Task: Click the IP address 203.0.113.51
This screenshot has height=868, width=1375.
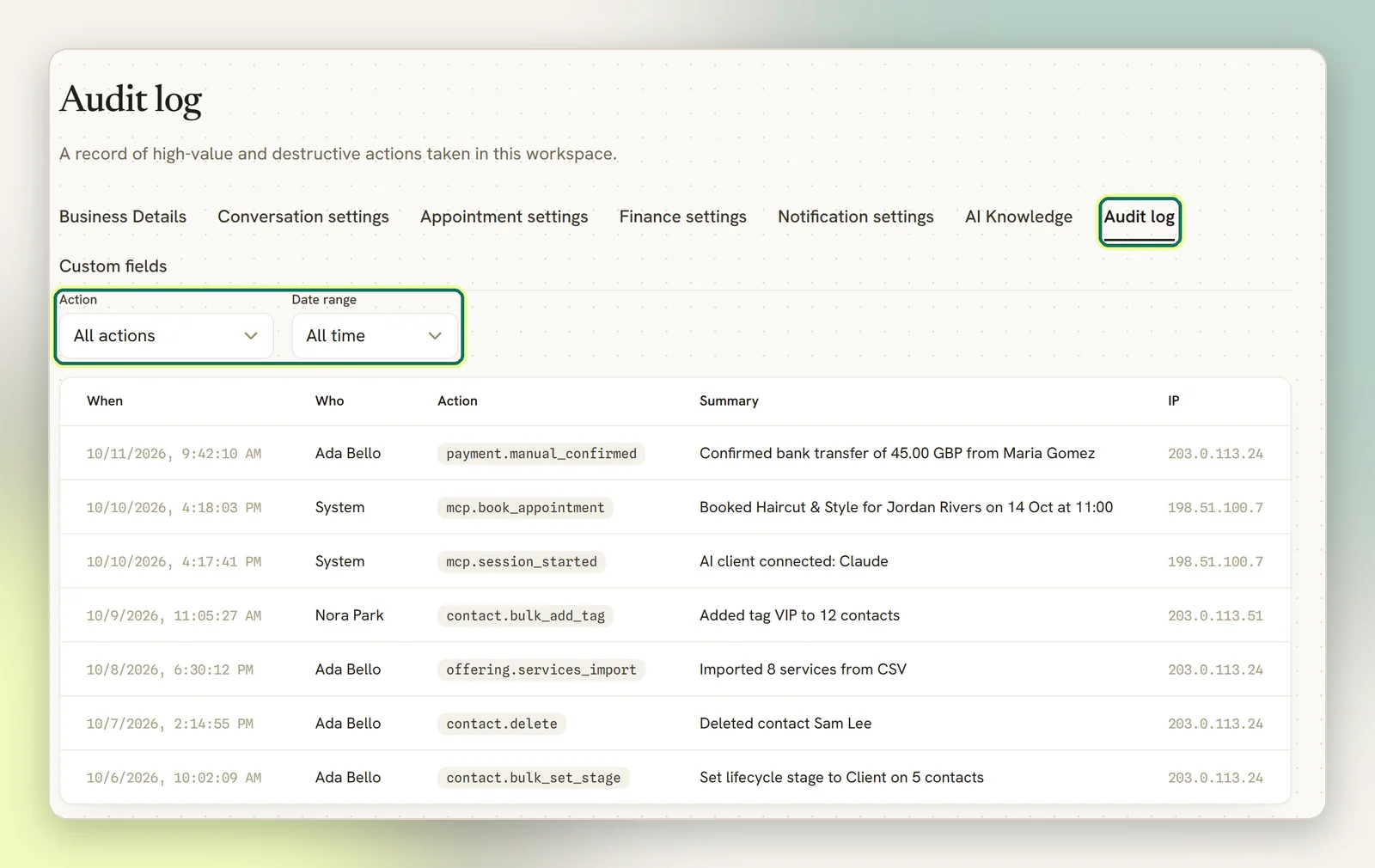Action: point(1215,616)
